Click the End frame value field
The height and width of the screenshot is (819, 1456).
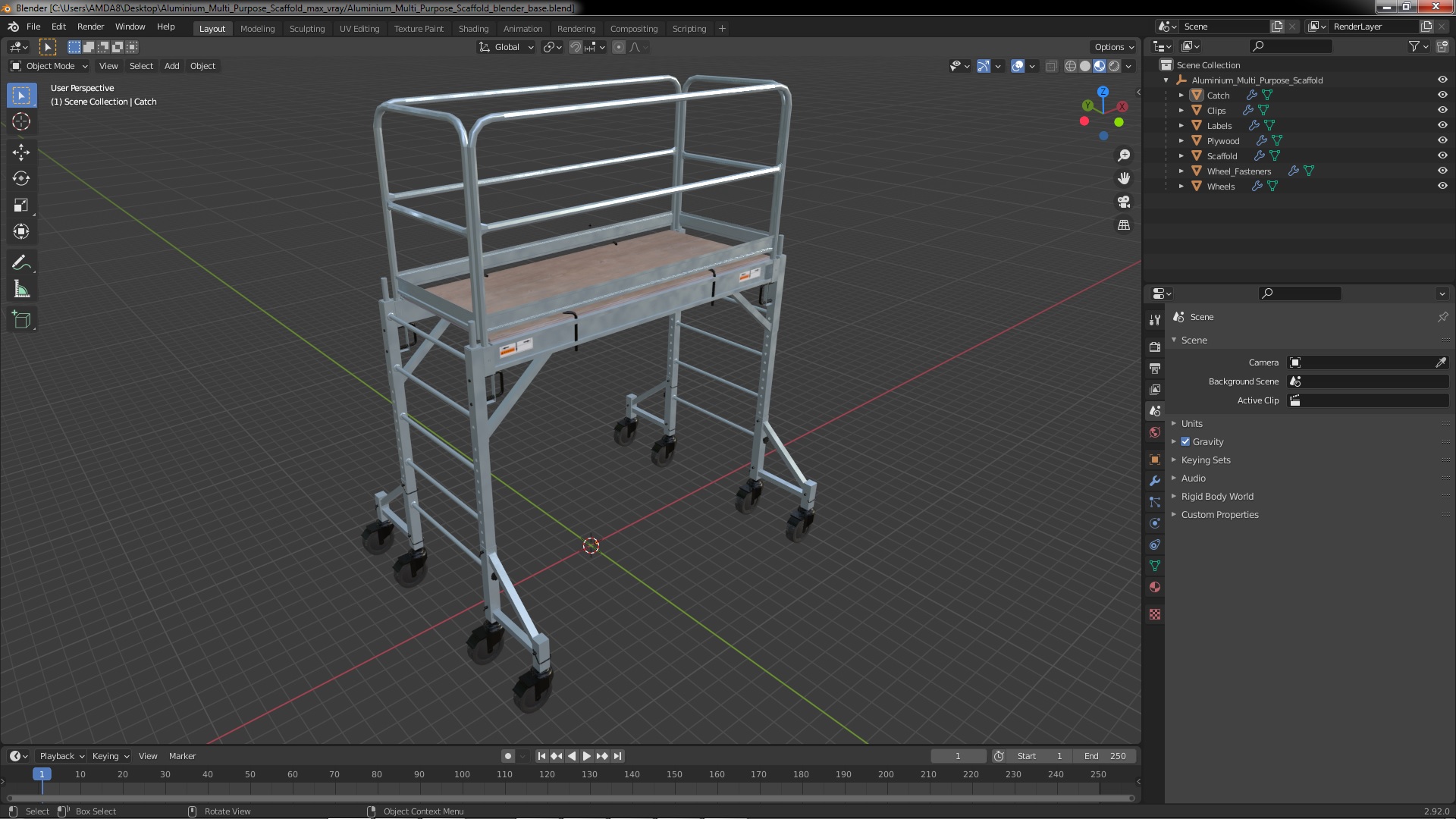(x=1105, y=756)
